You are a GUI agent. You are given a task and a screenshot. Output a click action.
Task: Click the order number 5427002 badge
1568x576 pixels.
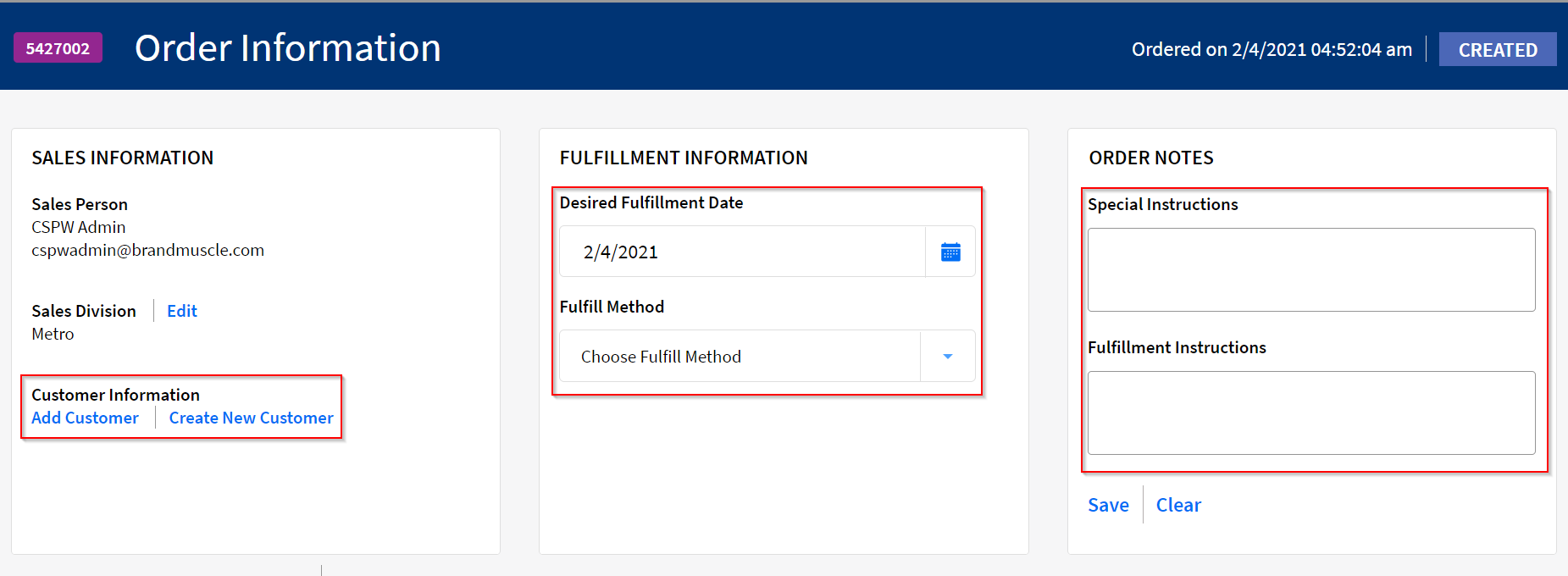click(x=57, y=47)
